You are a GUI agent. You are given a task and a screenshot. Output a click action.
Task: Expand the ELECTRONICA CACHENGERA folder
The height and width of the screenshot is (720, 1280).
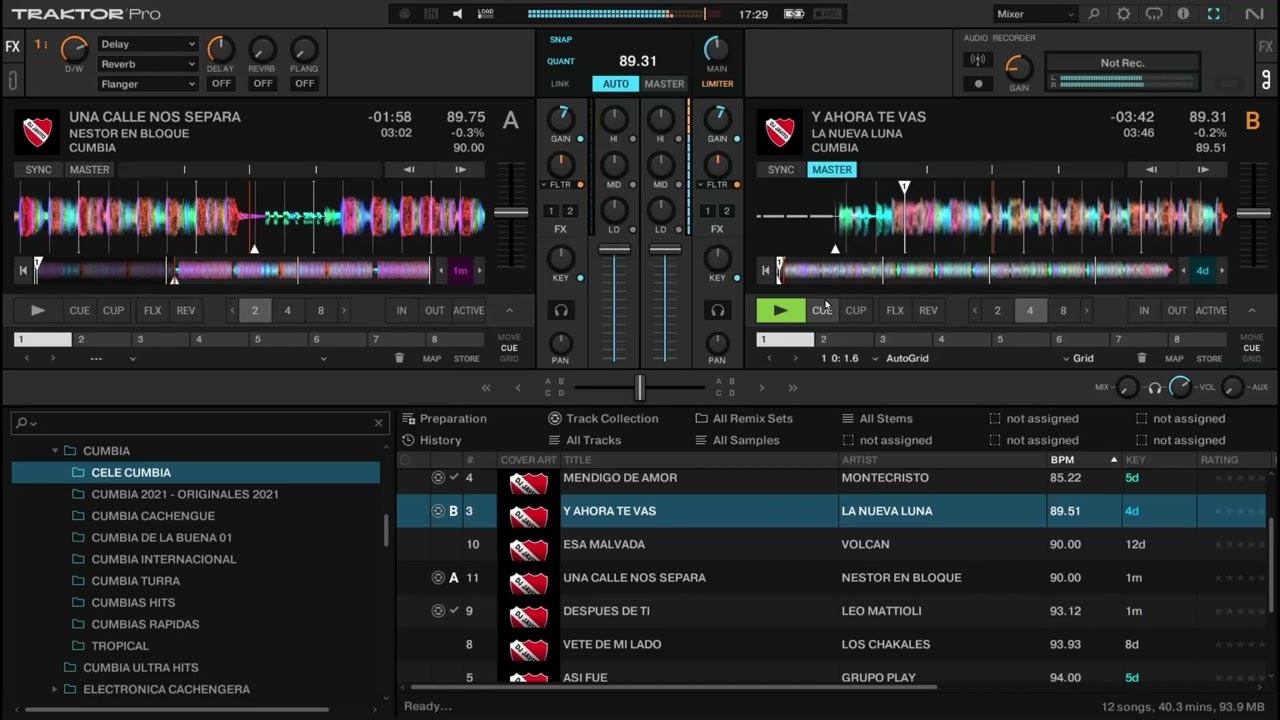point(55,689)
